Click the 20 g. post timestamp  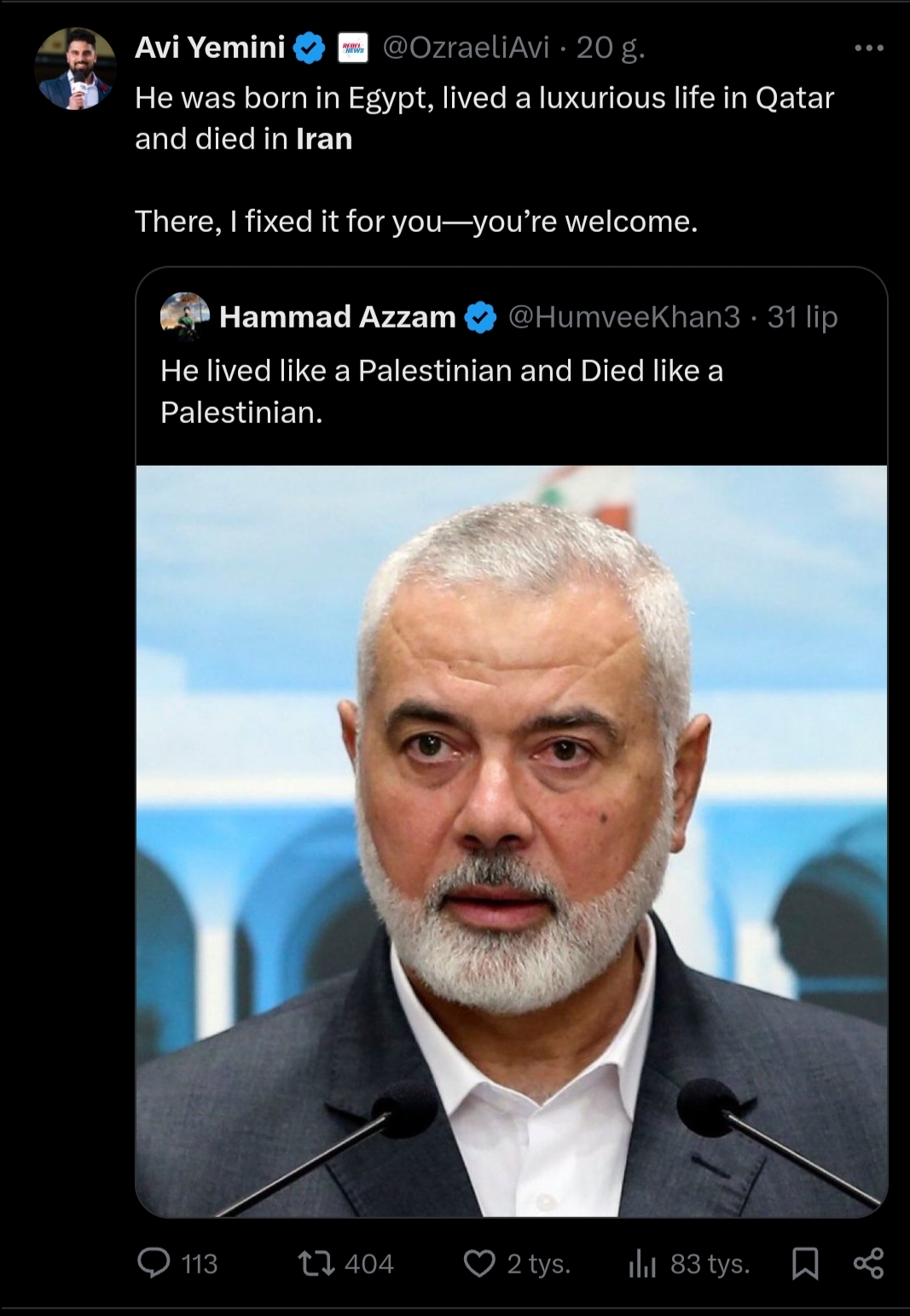click(x=610, y=48)
